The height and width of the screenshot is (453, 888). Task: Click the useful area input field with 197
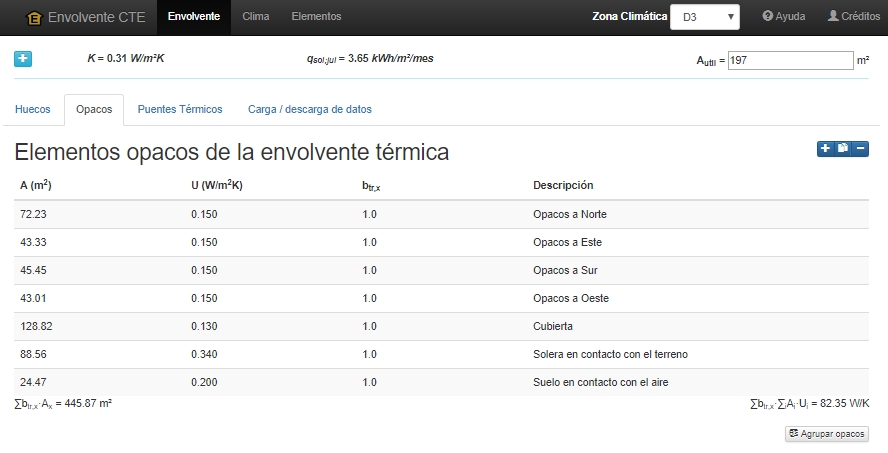coord(791,60)
